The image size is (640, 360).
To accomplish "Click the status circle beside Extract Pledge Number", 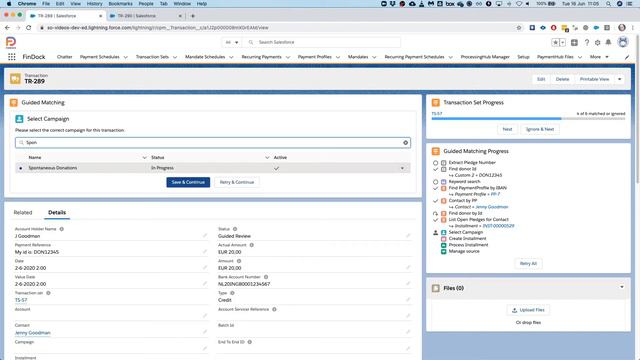I will 435,163.
